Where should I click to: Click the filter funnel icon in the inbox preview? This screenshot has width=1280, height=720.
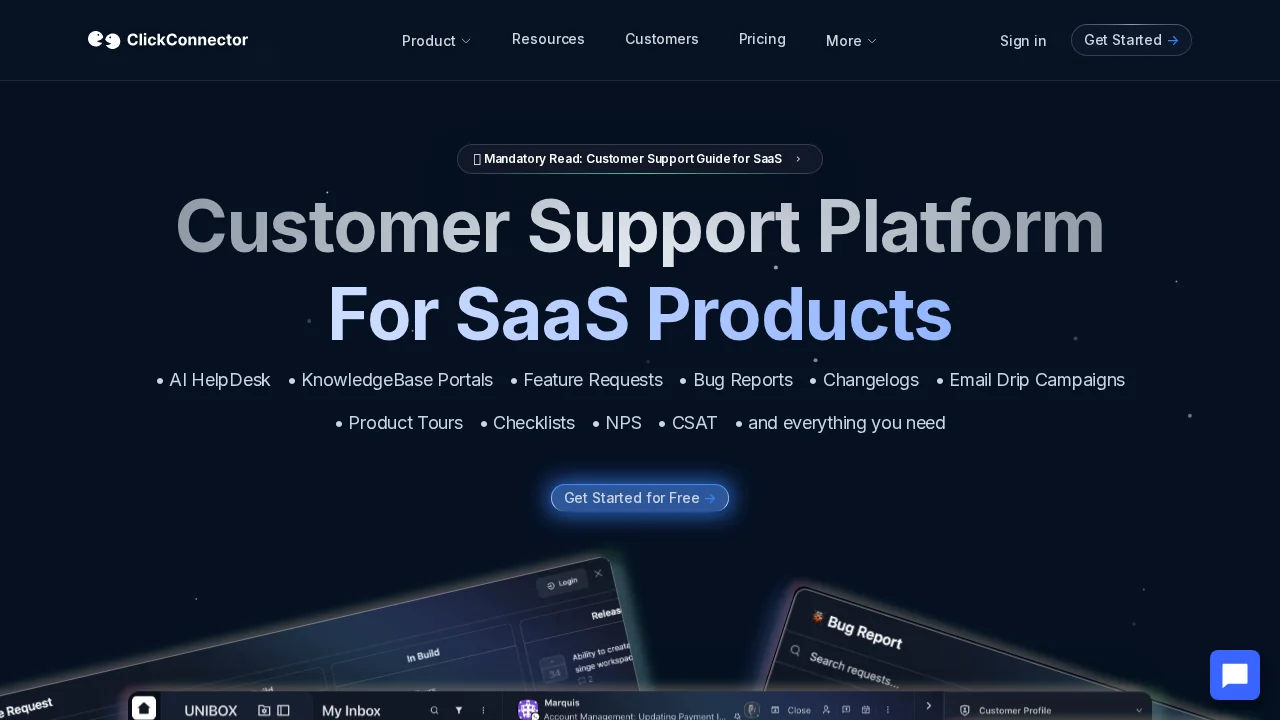coord(459,710)
